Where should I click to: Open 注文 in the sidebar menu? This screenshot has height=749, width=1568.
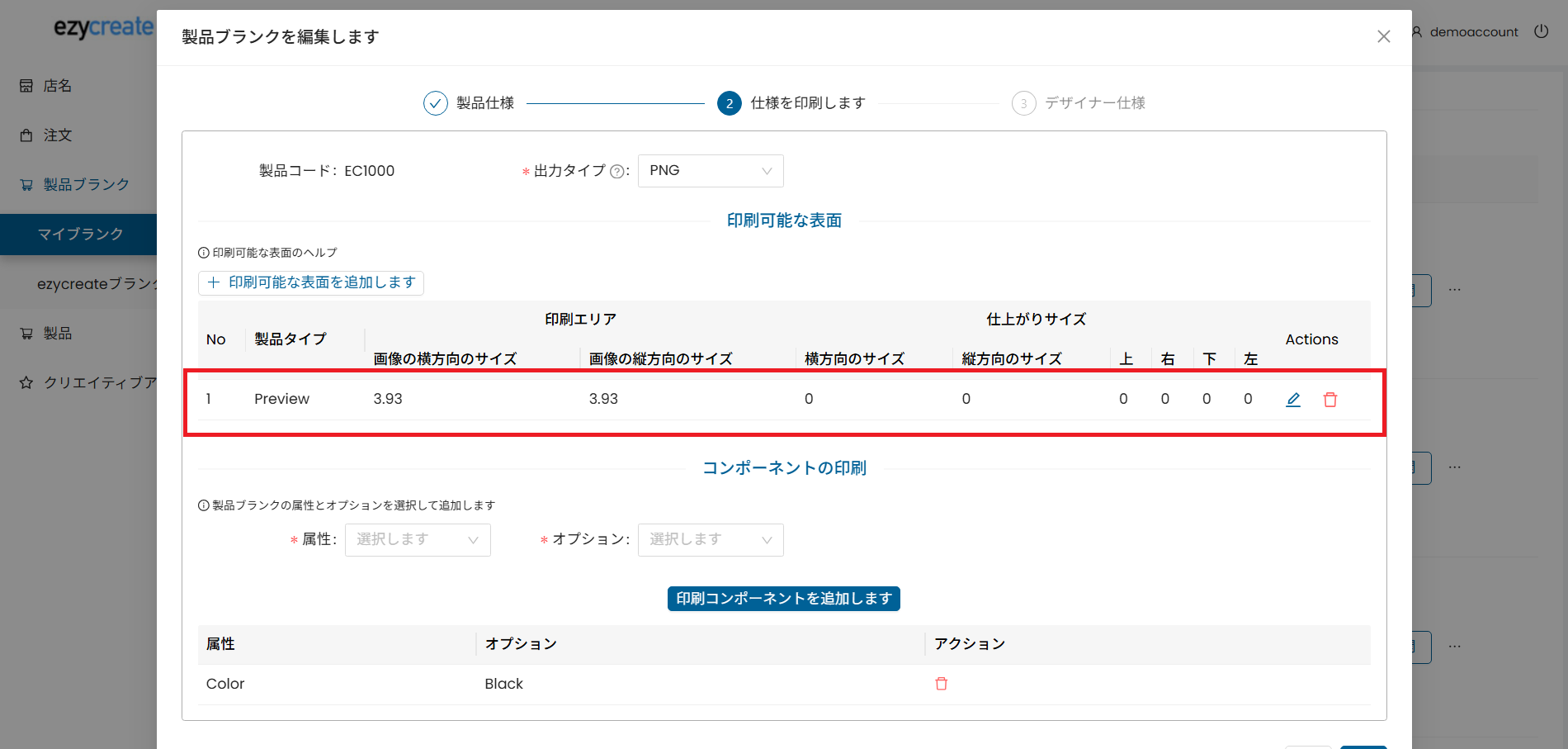point(58,135)
